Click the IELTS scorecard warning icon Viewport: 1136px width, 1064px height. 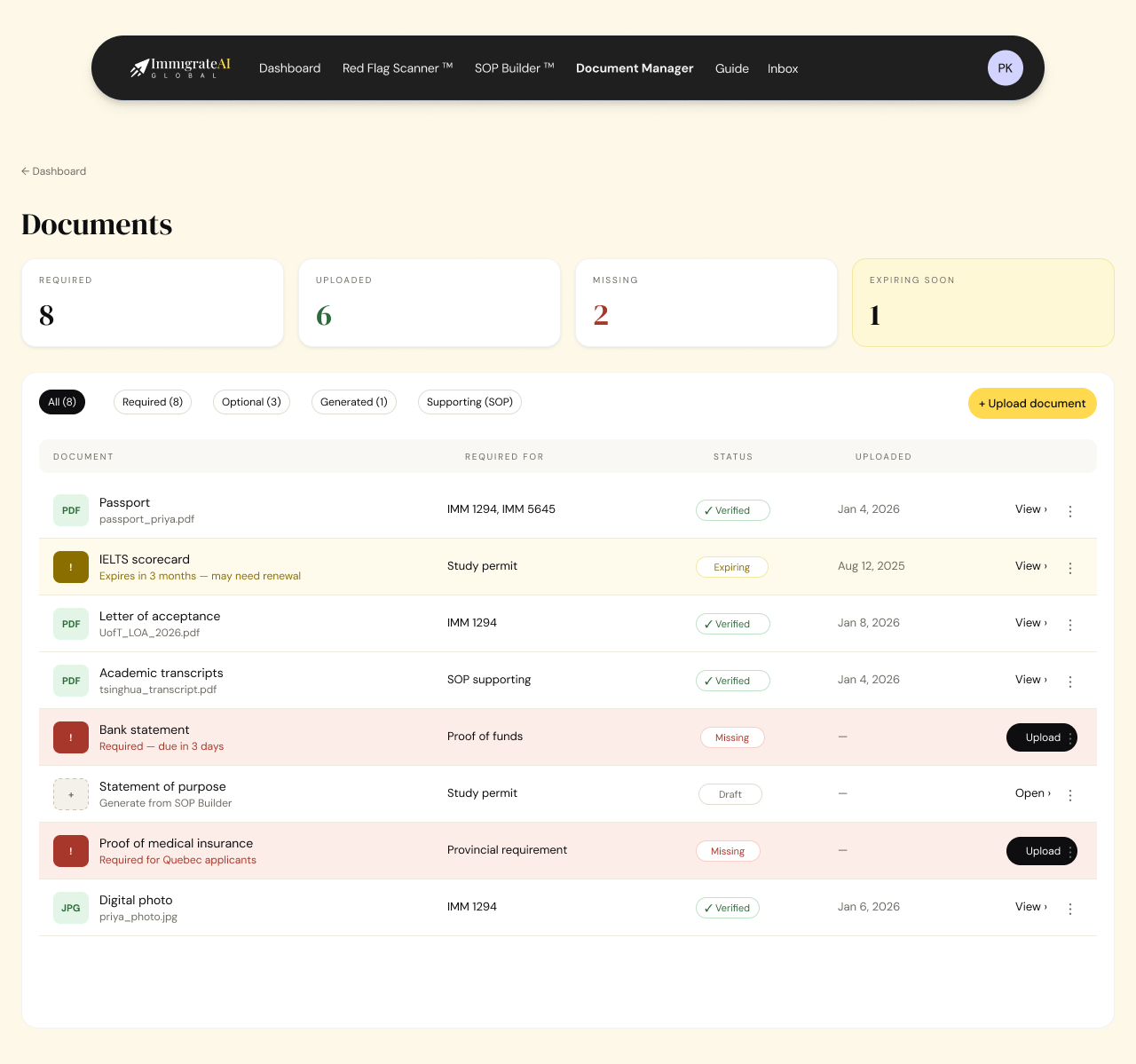click(x=71, y=567)
